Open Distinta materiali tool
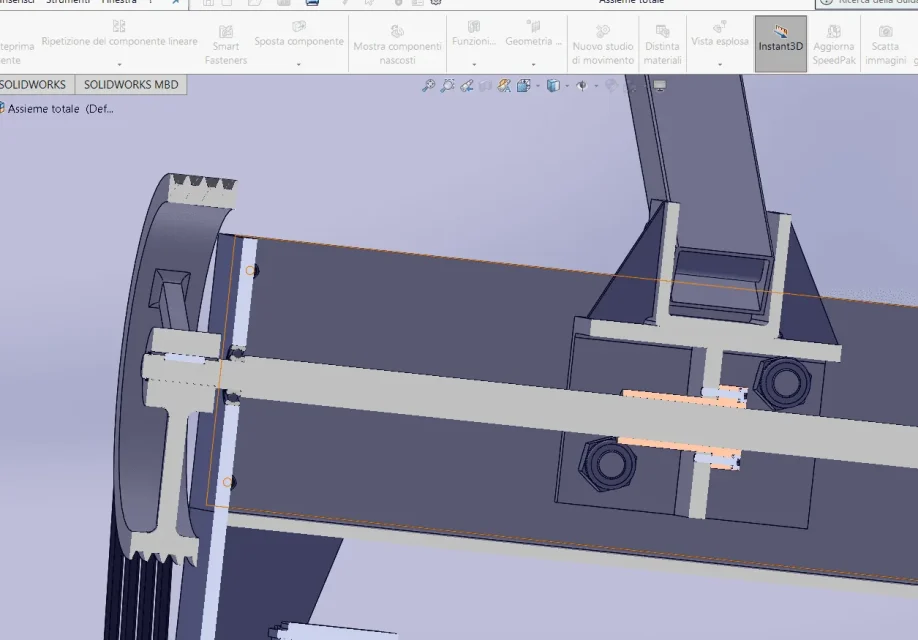 click(662, 45)
